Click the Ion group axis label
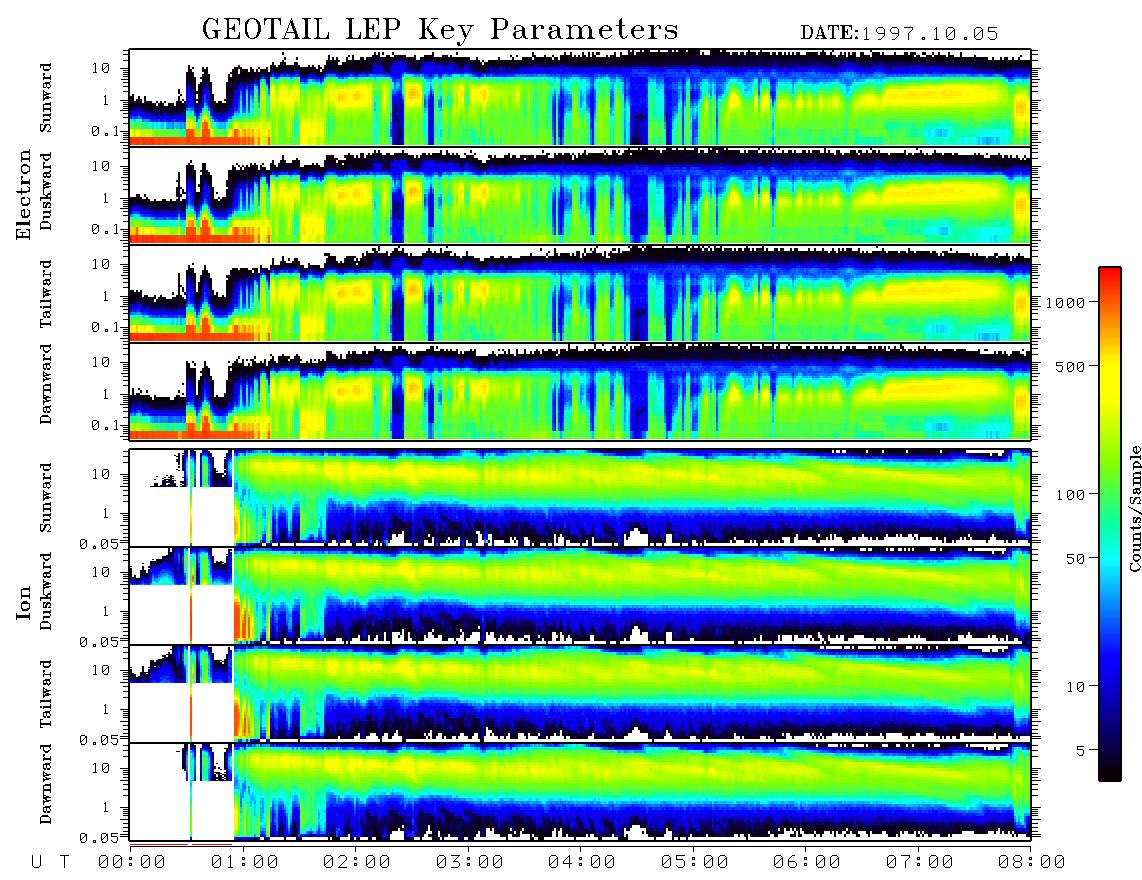This screenshot has height=880, width=1142. click(24, 602)
